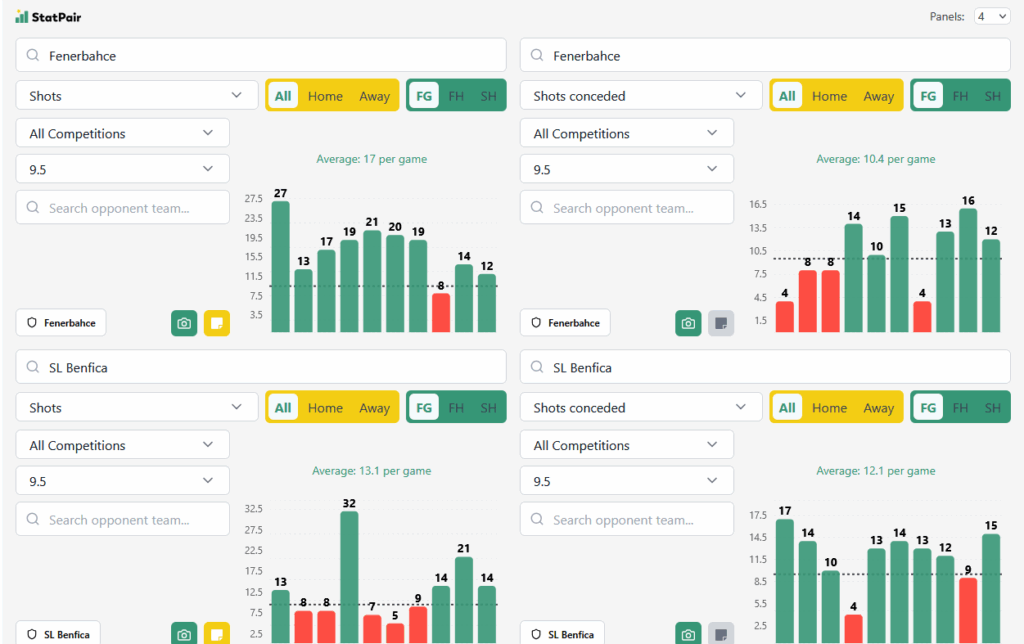
Task: Click opponent search field in Fenerbahce Shots panel
Action: (x=122, y=208)
